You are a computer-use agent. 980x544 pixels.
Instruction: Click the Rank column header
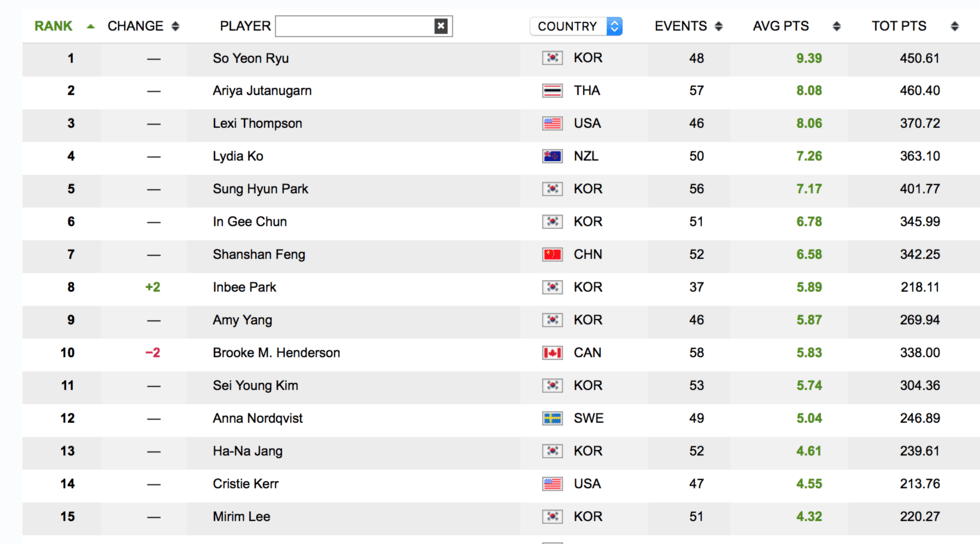tap(53, 26)
